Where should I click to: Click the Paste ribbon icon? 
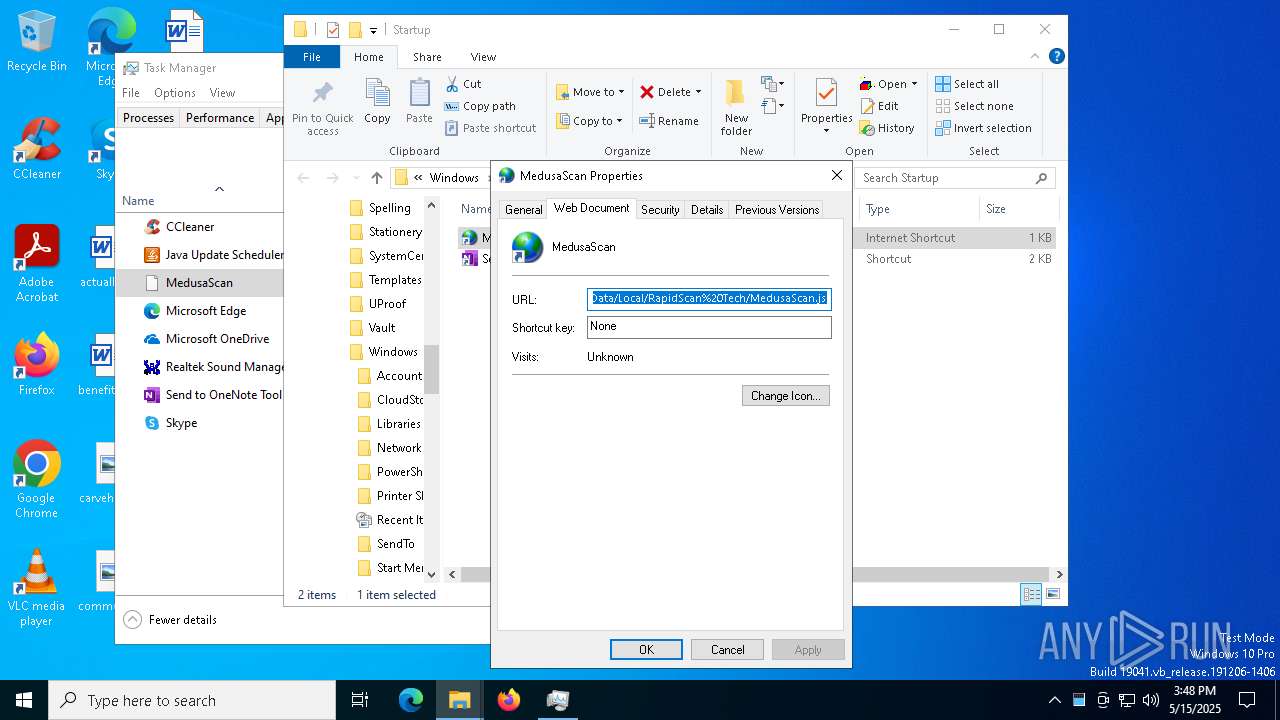(419, 102)
